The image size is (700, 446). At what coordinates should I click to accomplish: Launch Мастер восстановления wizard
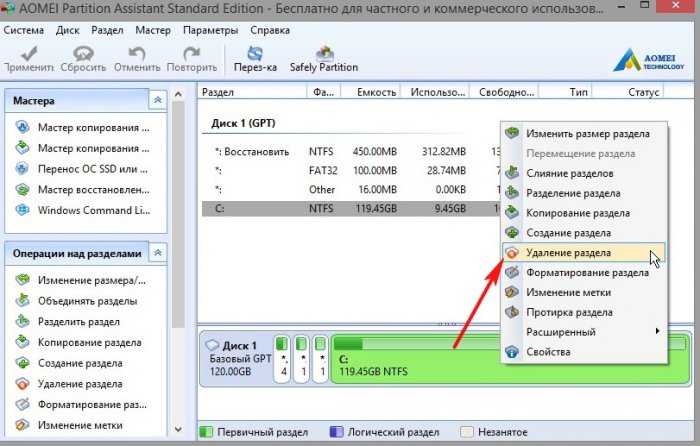pyautogui.click(x=82, y=190)
